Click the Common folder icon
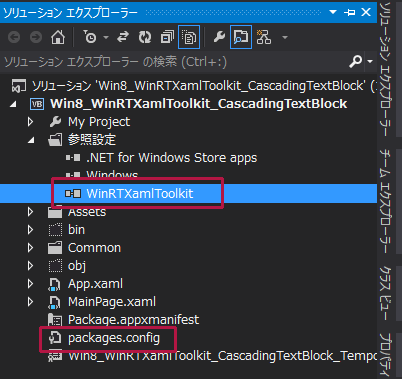 click(x=55, y=248)
